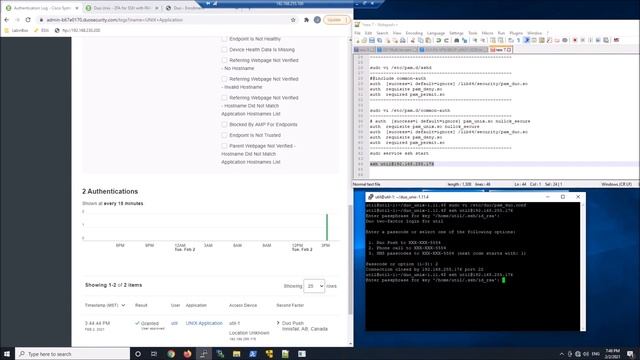Bookmark this page with the star icon
Screen dimensions: 640x360
point(293,20)
